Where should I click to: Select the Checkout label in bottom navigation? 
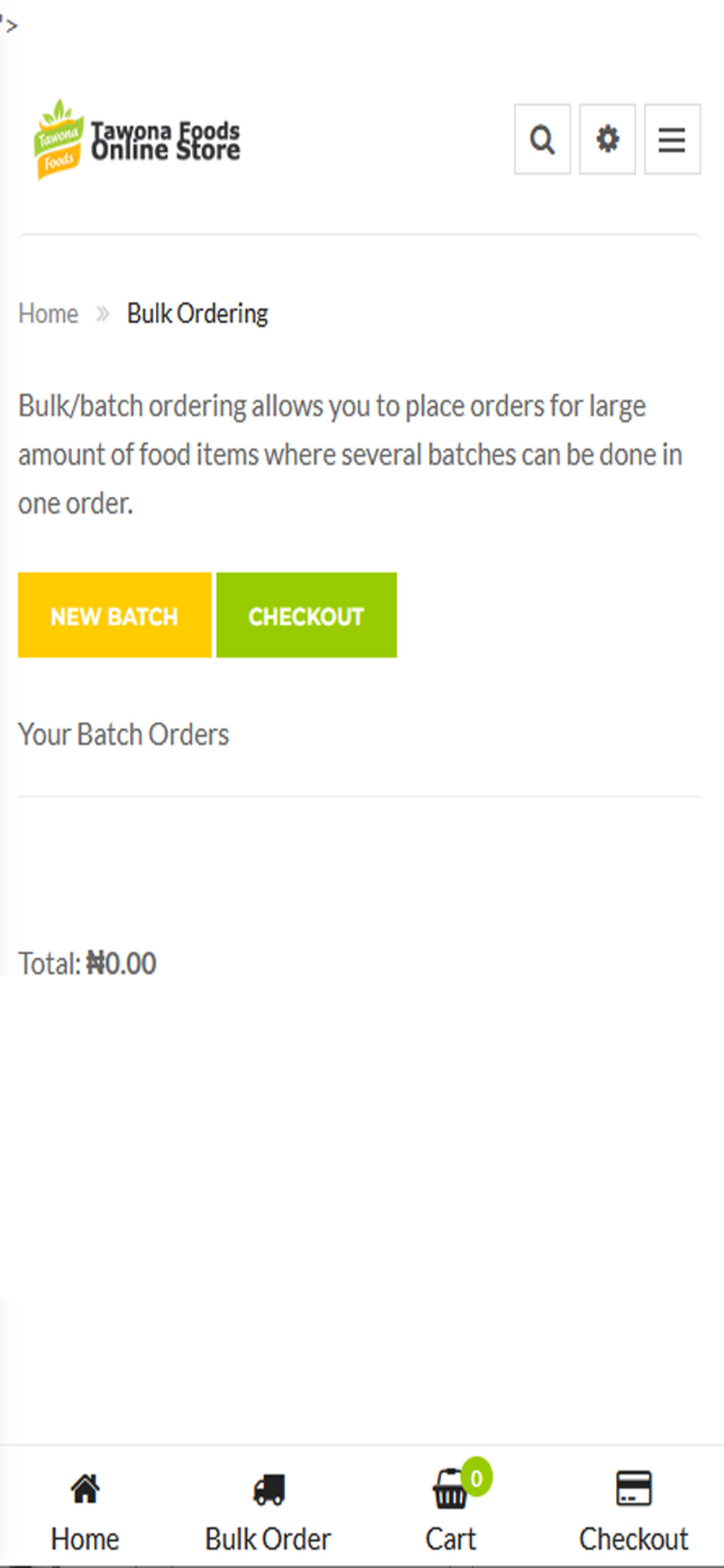(x=633, y=1539)
